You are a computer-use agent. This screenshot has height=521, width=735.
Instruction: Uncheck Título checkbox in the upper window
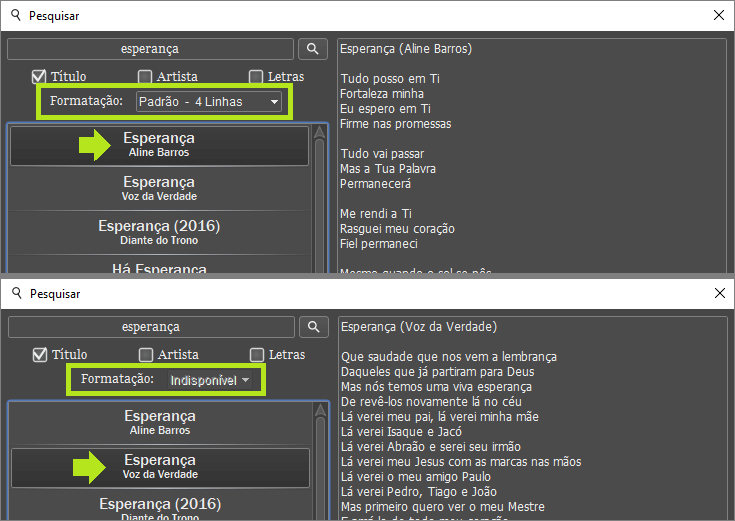40,77
